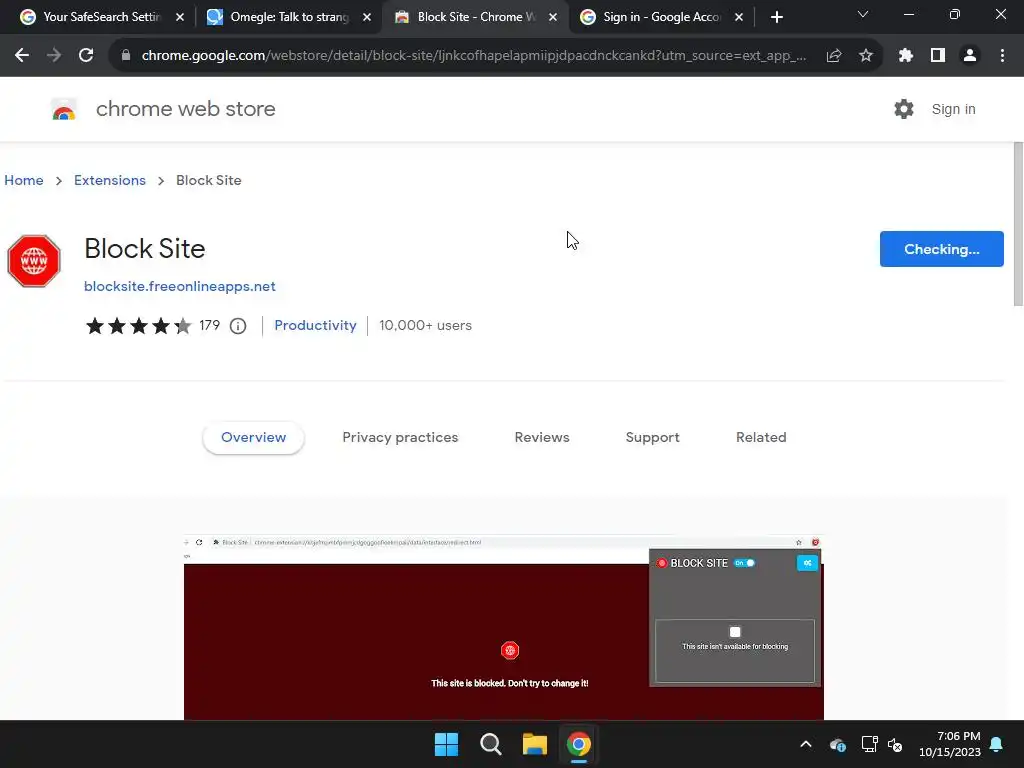Open Windows Start menu
Screen dimensions: 1024x768
[x=447, y=744]
